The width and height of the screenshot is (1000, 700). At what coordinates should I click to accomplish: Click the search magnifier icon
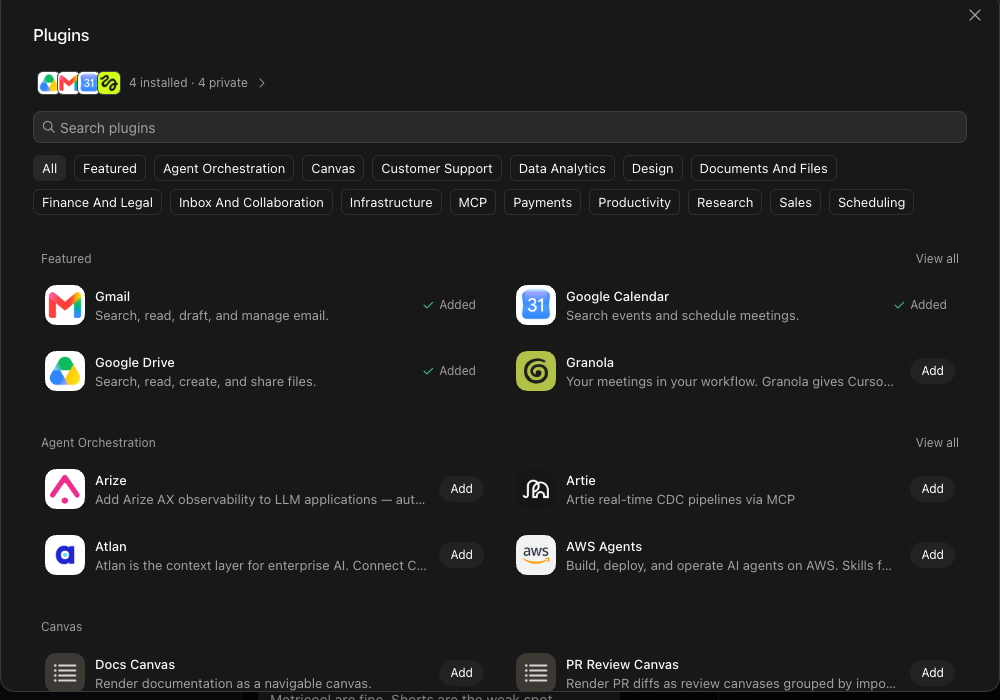pos(48,128)
